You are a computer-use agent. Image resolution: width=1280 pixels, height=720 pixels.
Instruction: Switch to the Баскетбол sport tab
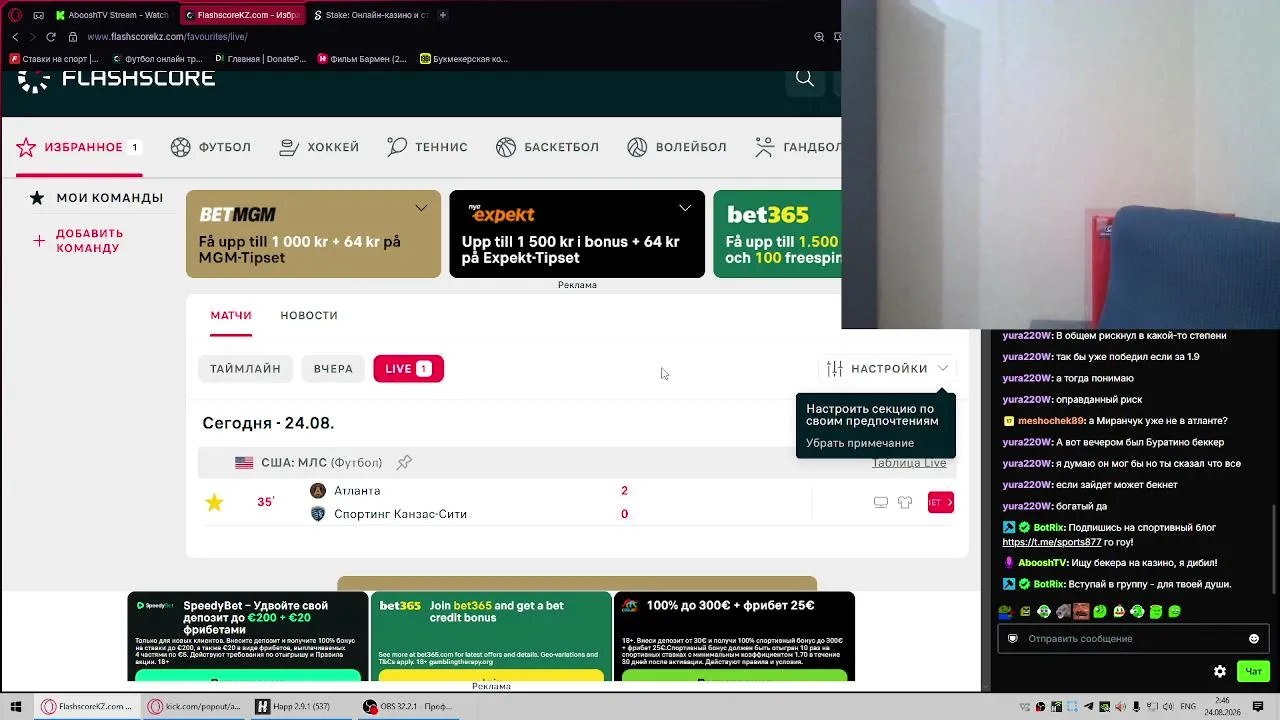[x=547, y=147]
